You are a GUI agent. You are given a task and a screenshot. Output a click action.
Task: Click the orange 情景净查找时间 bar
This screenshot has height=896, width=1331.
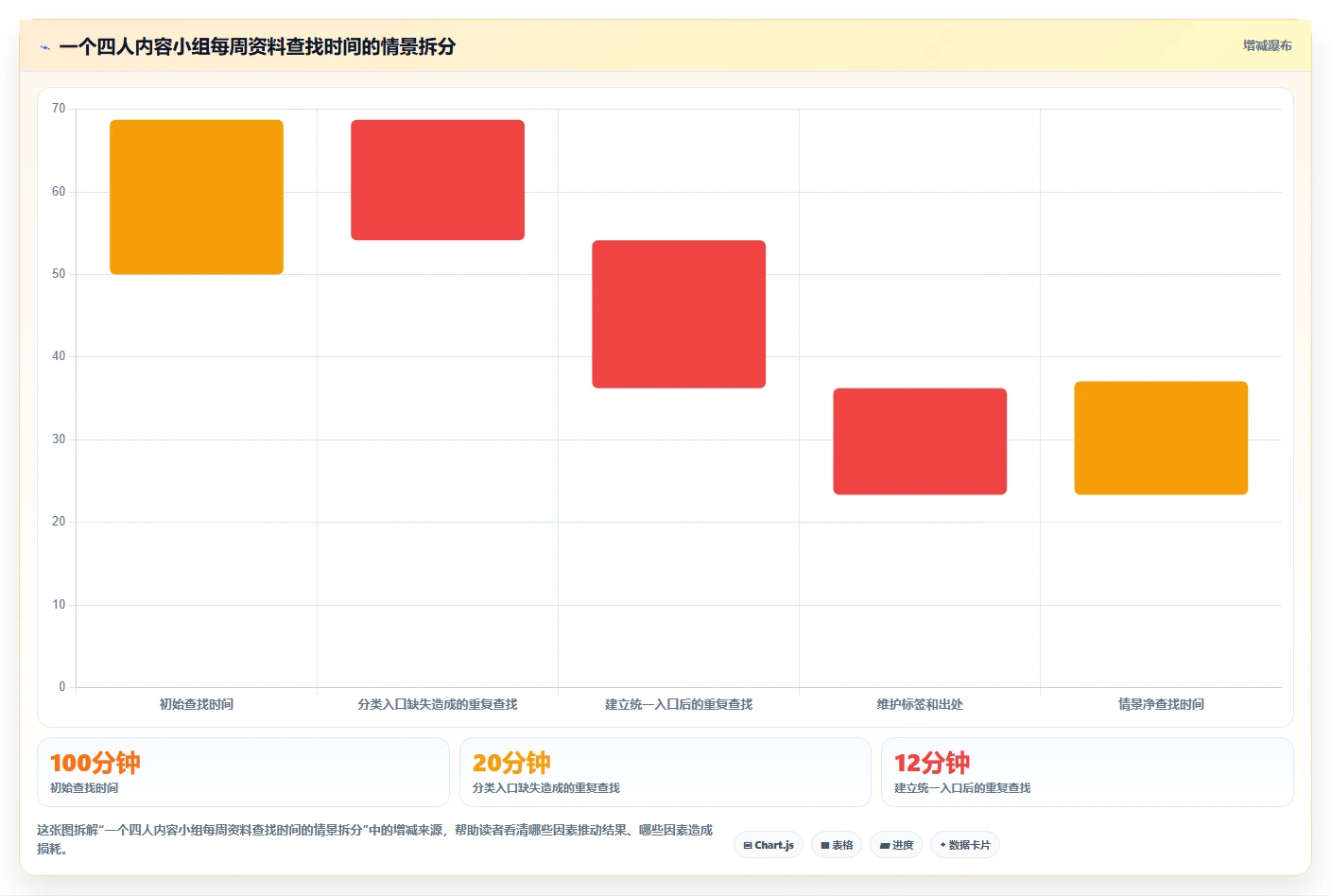[x=1161, y=438]
